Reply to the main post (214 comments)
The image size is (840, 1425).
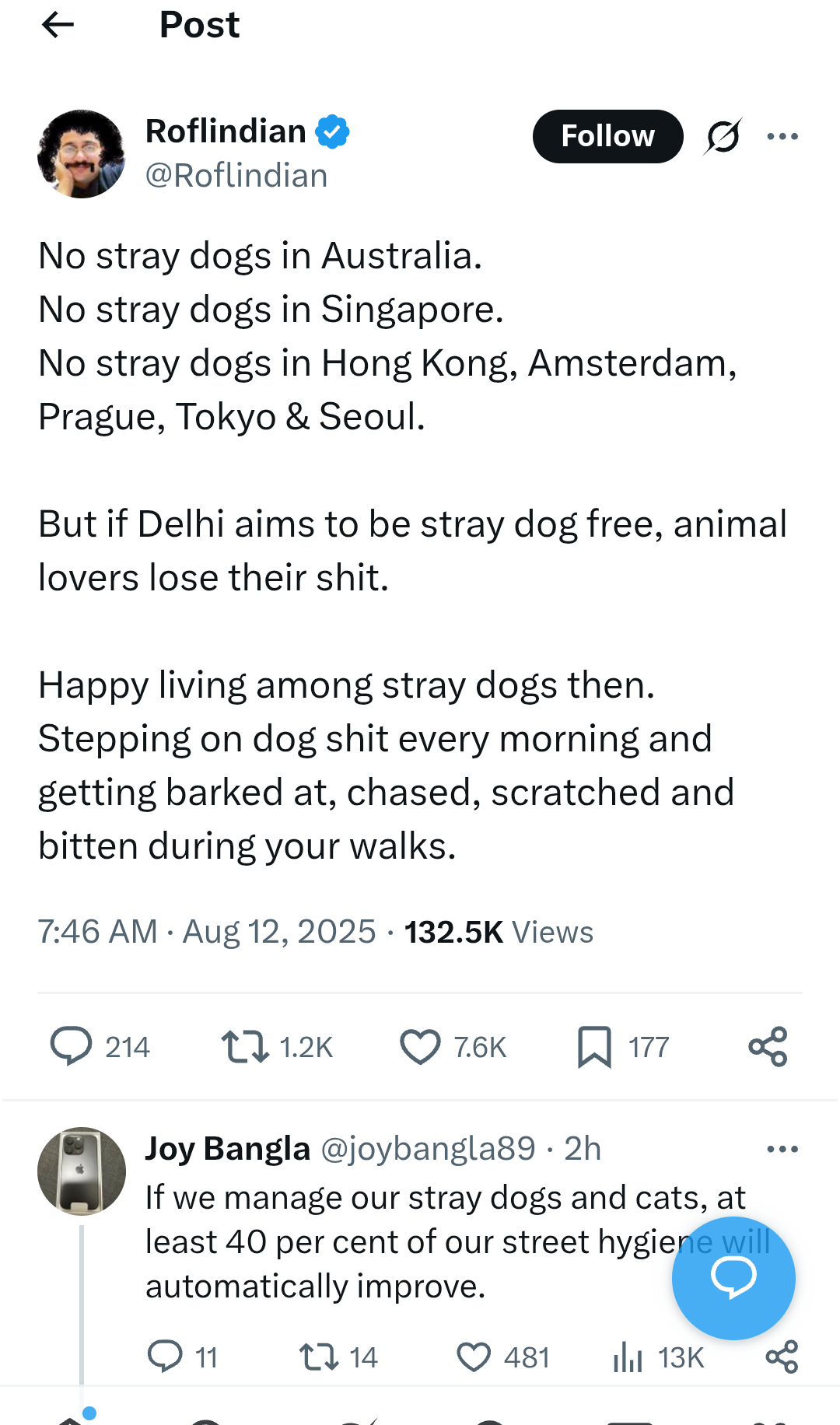tap(72, 1046)
